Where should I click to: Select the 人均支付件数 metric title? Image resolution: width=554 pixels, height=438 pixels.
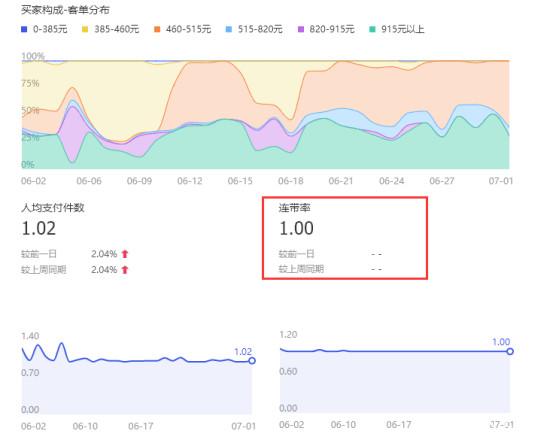click(53, 208)
